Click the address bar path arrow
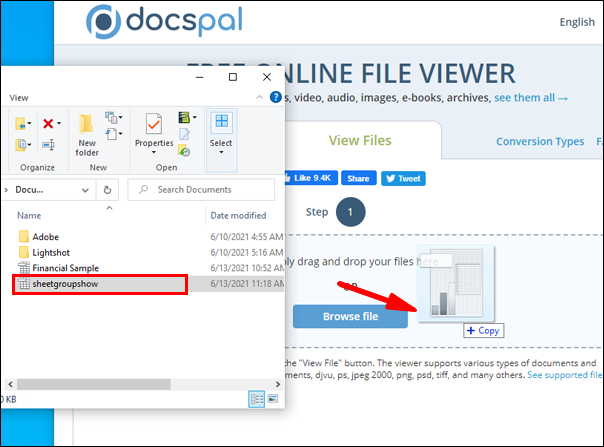This screenshot has height=447, width=604. tap(6, 190)
